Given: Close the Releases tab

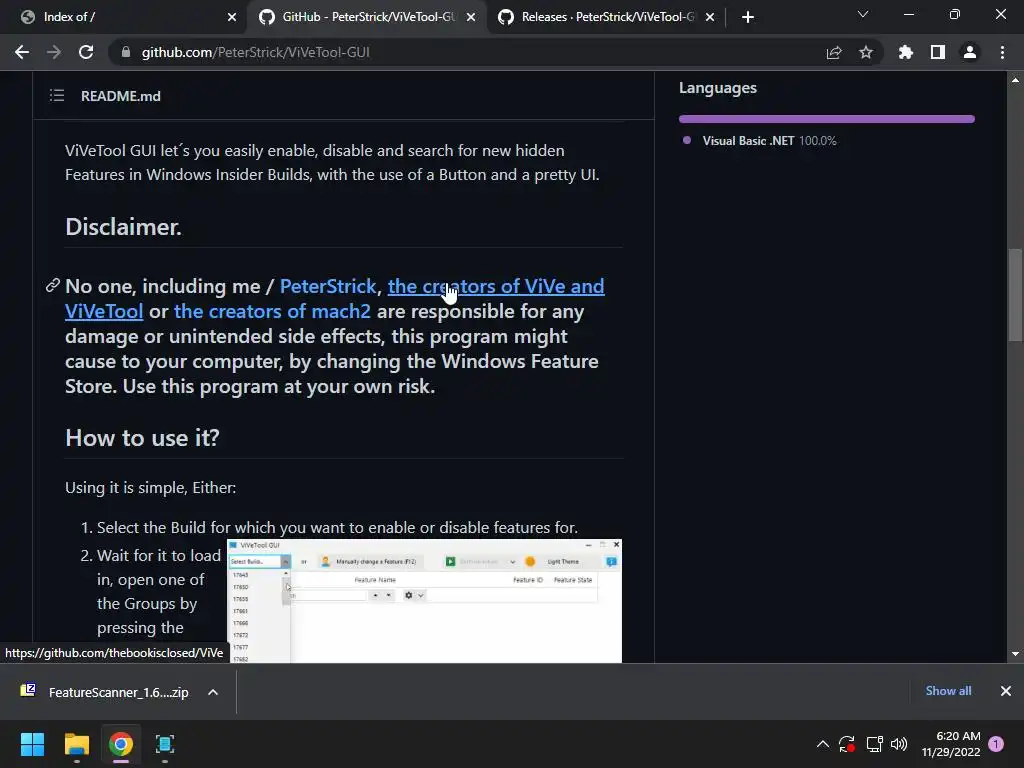Looking at the screenshot, I should pyautogui.click(x=710, y=17).
